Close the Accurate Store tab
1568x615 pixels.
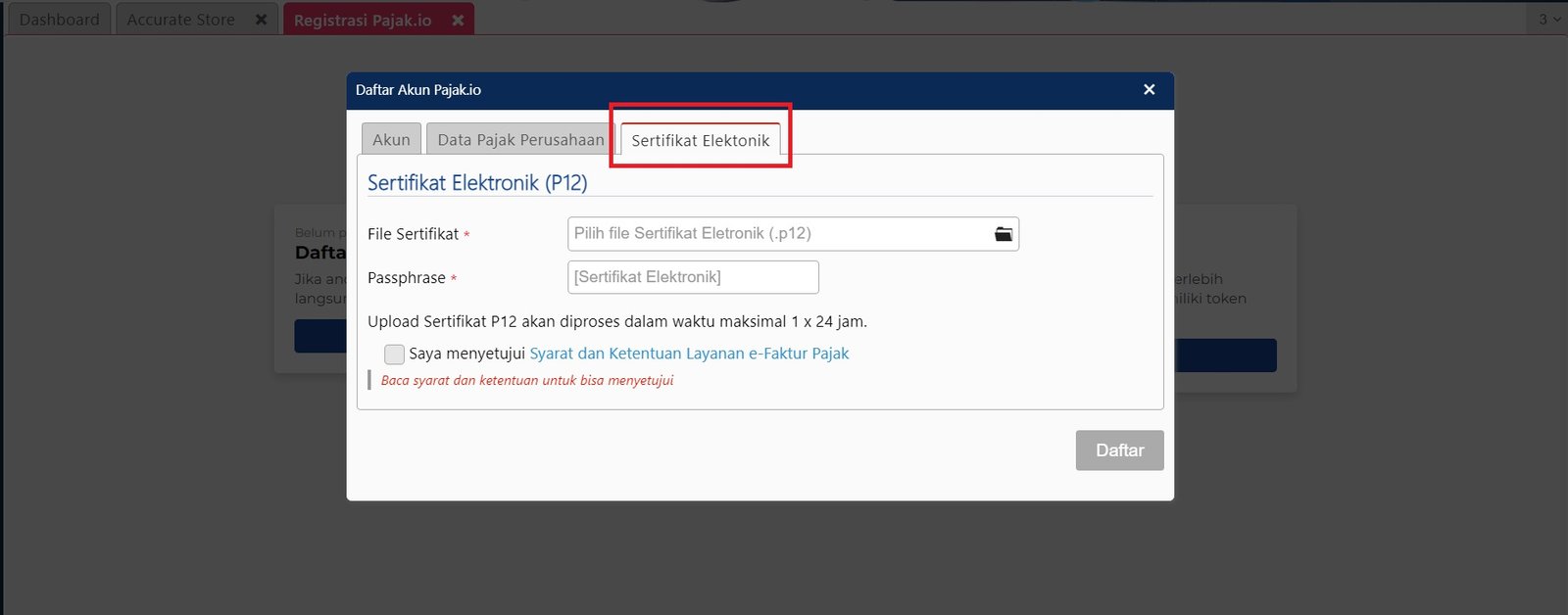point(261,20)
